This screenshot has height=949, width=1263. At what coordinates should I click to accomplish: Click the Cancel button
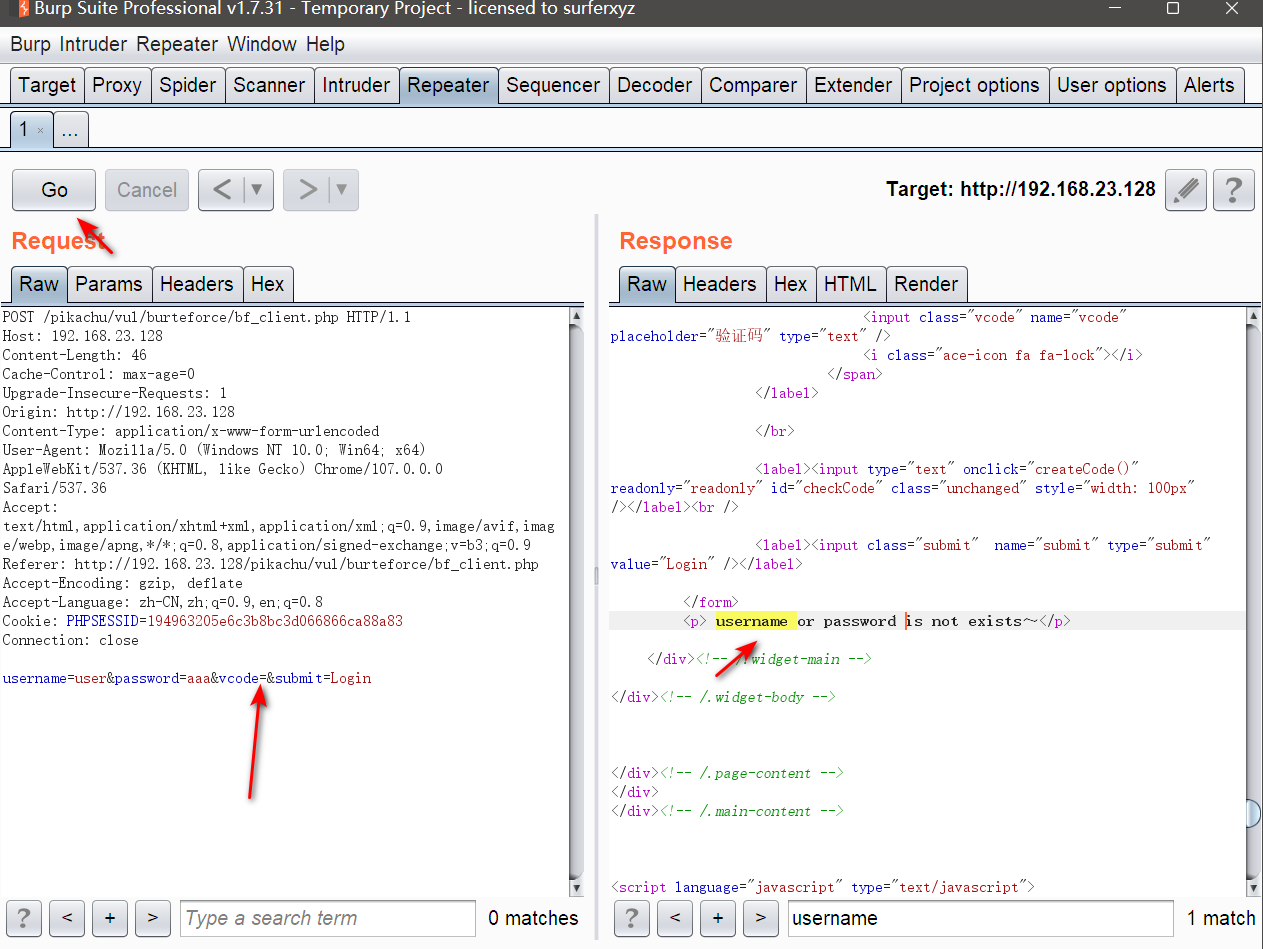tap(146, 190)
